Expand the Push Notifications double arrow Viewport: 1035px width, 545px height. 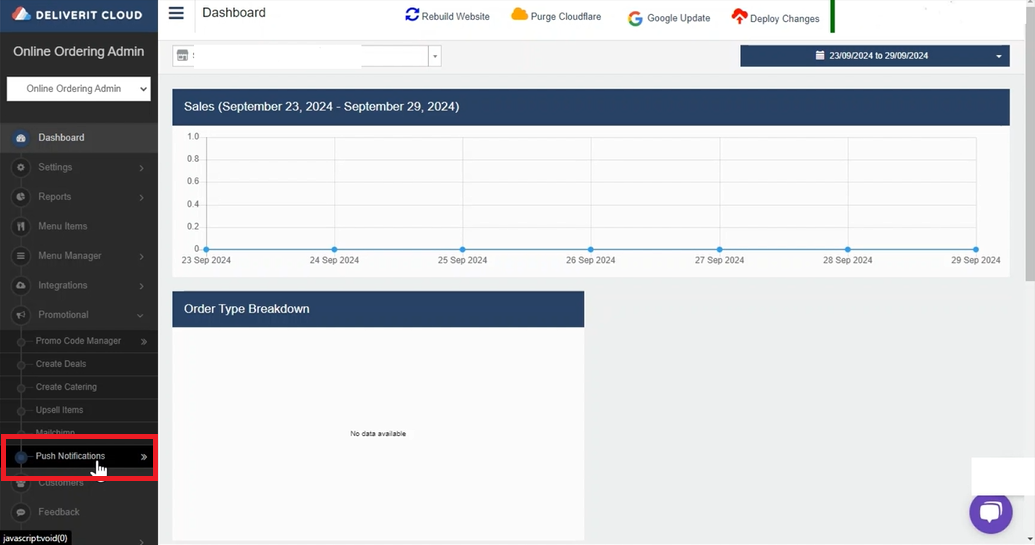144,457
